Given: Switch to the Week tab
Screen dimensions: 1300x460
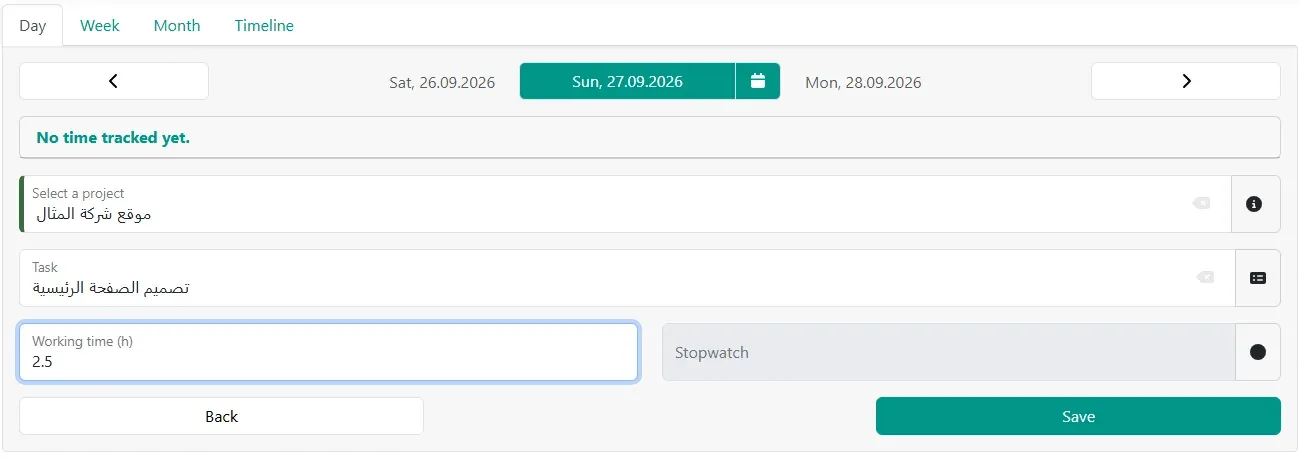Looking at the screenshot, I should pyautogui.click(x=100, y=26).
